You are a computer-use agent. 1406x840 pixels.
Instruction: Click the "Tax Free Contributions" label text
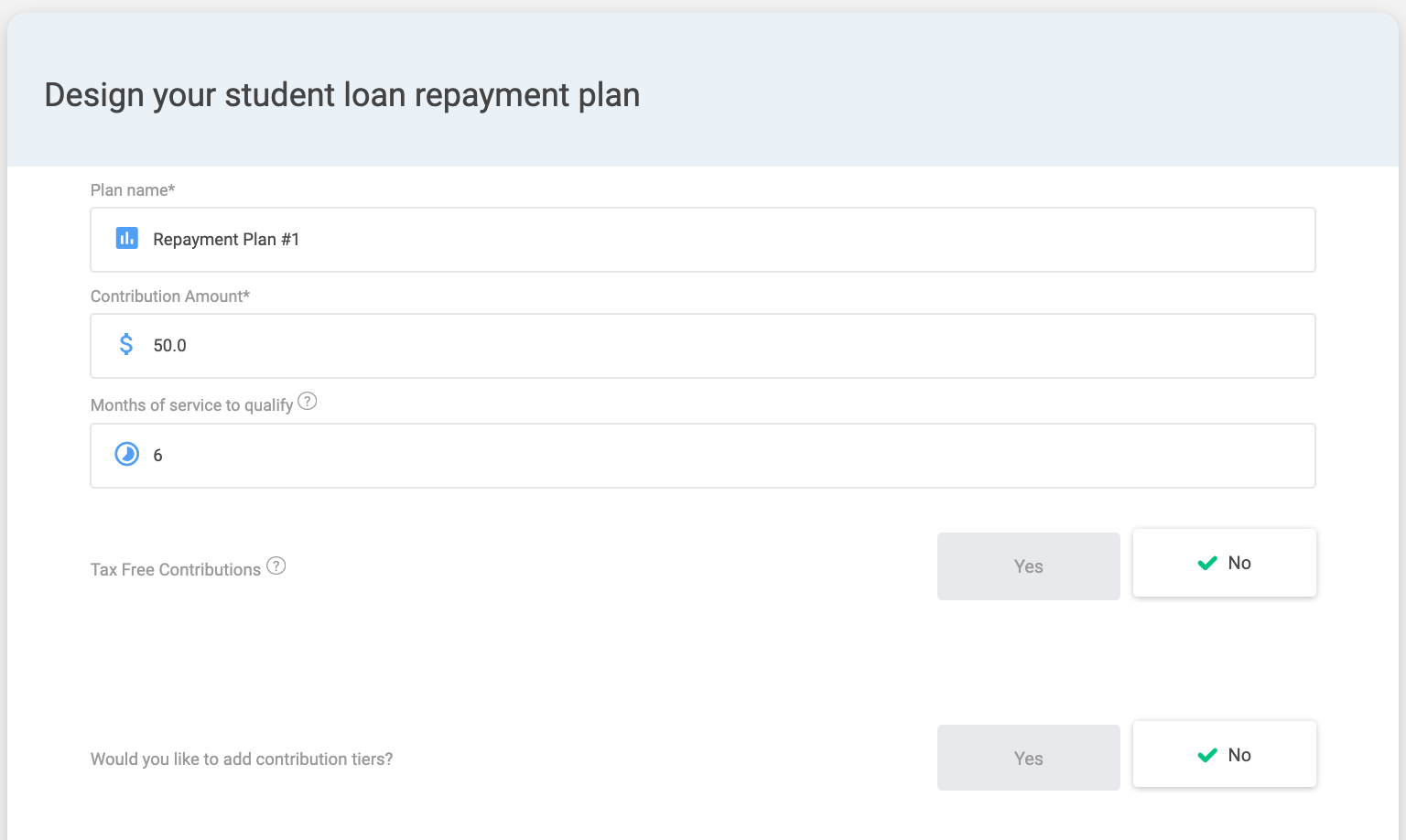pos(176,570)
